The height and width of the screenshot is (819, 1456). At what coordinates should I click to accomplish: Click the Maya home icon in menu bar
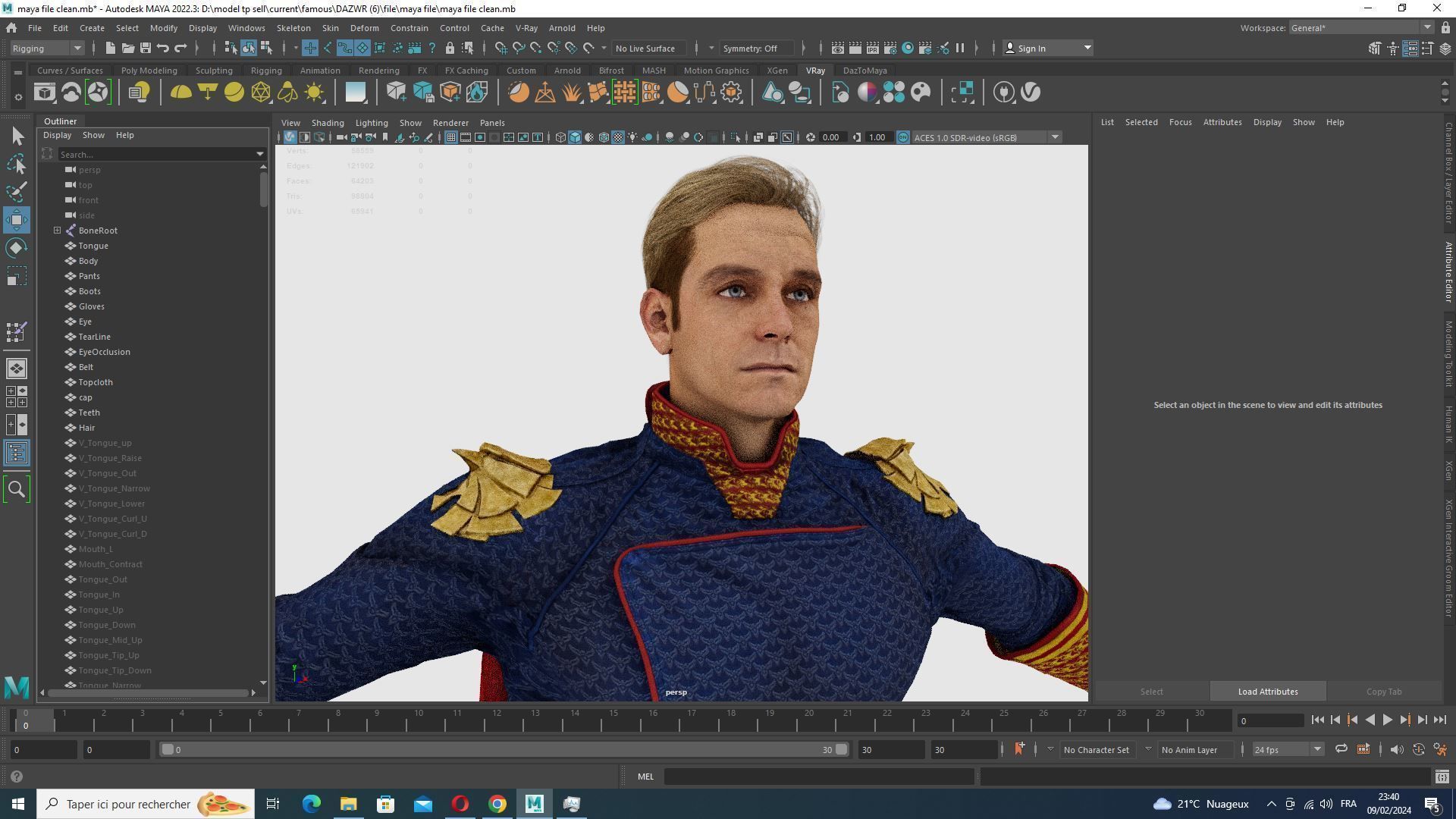pos(11,28)
